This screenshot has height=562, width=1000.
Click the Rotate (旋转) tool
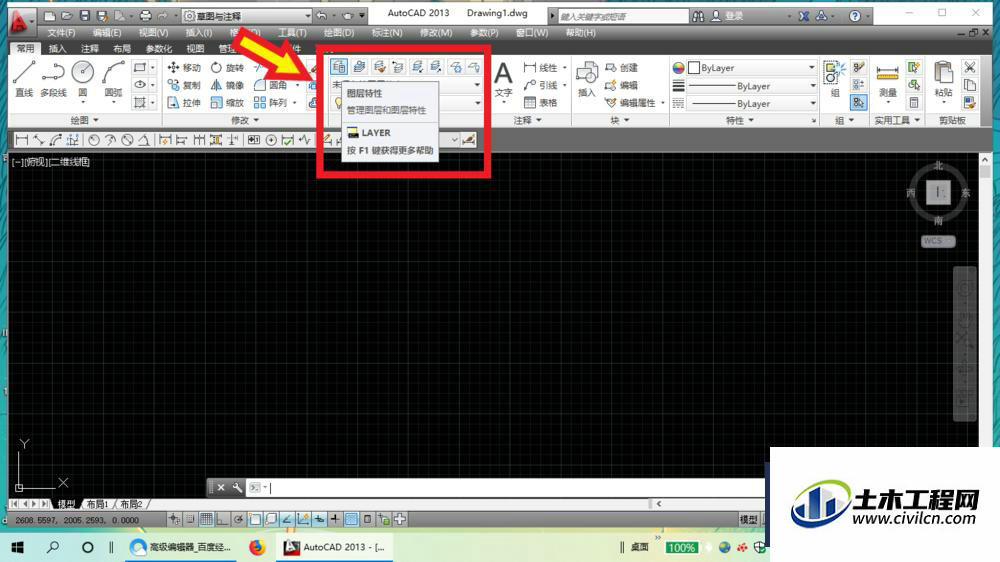[x=227, y=67]
